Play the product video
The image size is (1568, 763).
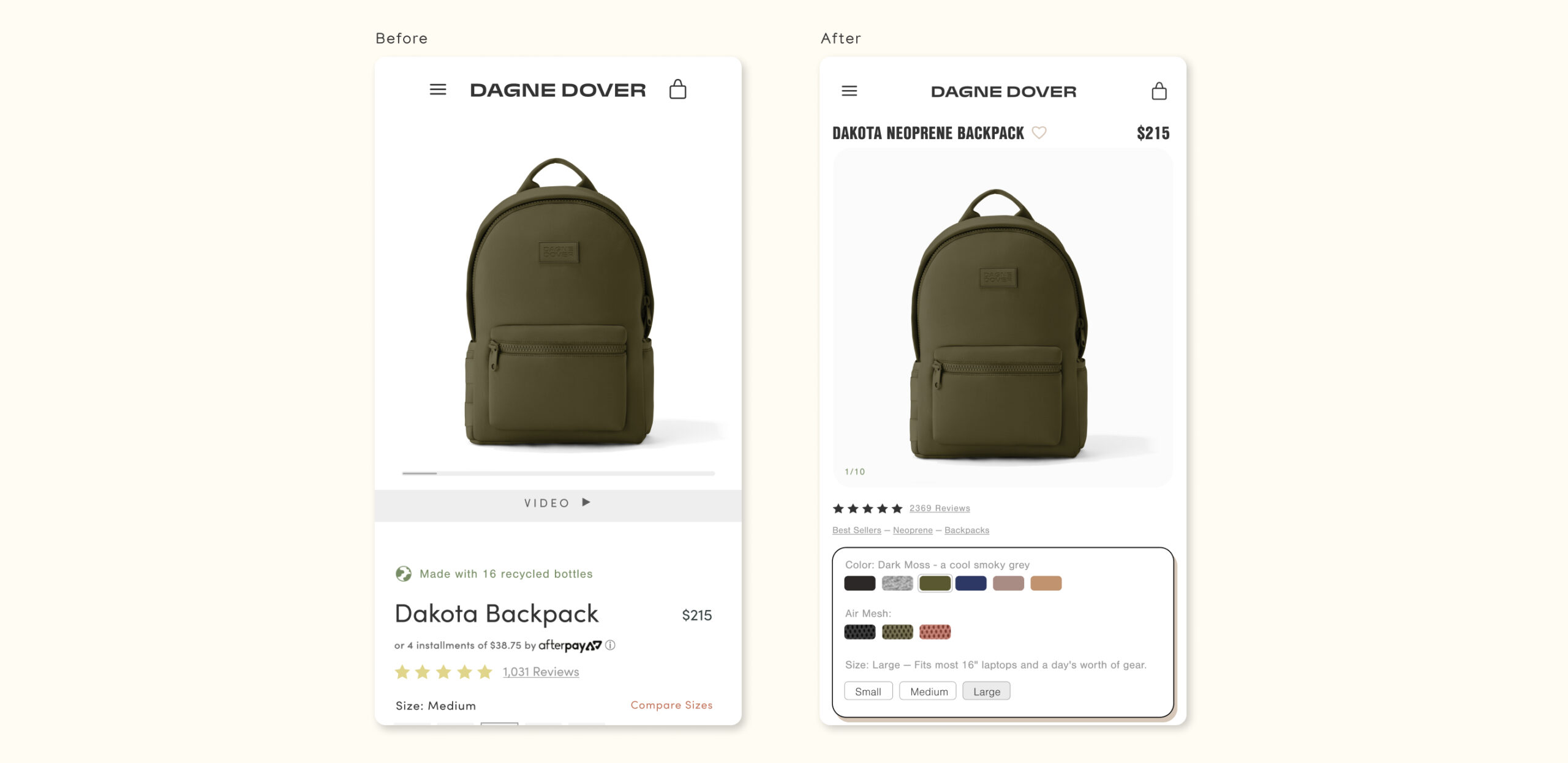tap(557, 503)
